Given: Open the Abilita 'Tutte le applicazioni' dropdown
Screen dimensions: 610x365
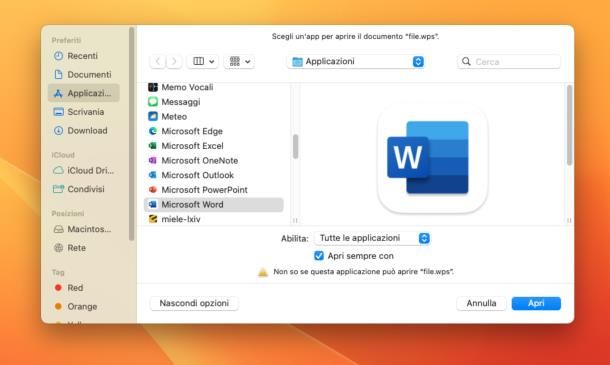Looking at the screenshot, I should (x=372, y=238).
